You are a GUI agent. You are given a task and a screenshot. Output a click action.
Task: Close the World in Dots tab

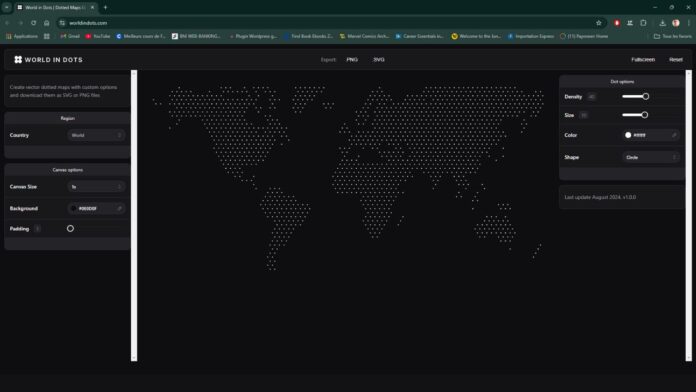click(x=92, y=8)
